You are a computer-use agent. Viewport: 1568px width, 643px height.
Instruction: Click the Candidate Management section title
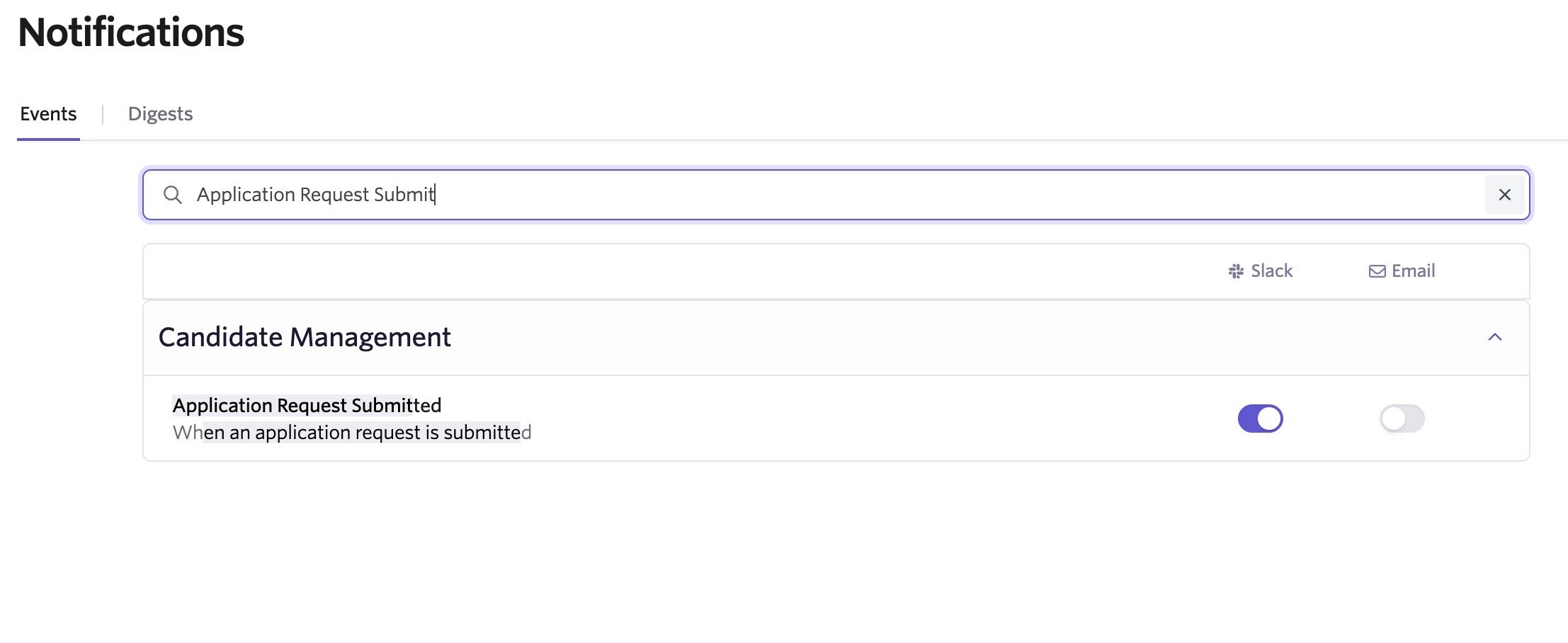305,337
